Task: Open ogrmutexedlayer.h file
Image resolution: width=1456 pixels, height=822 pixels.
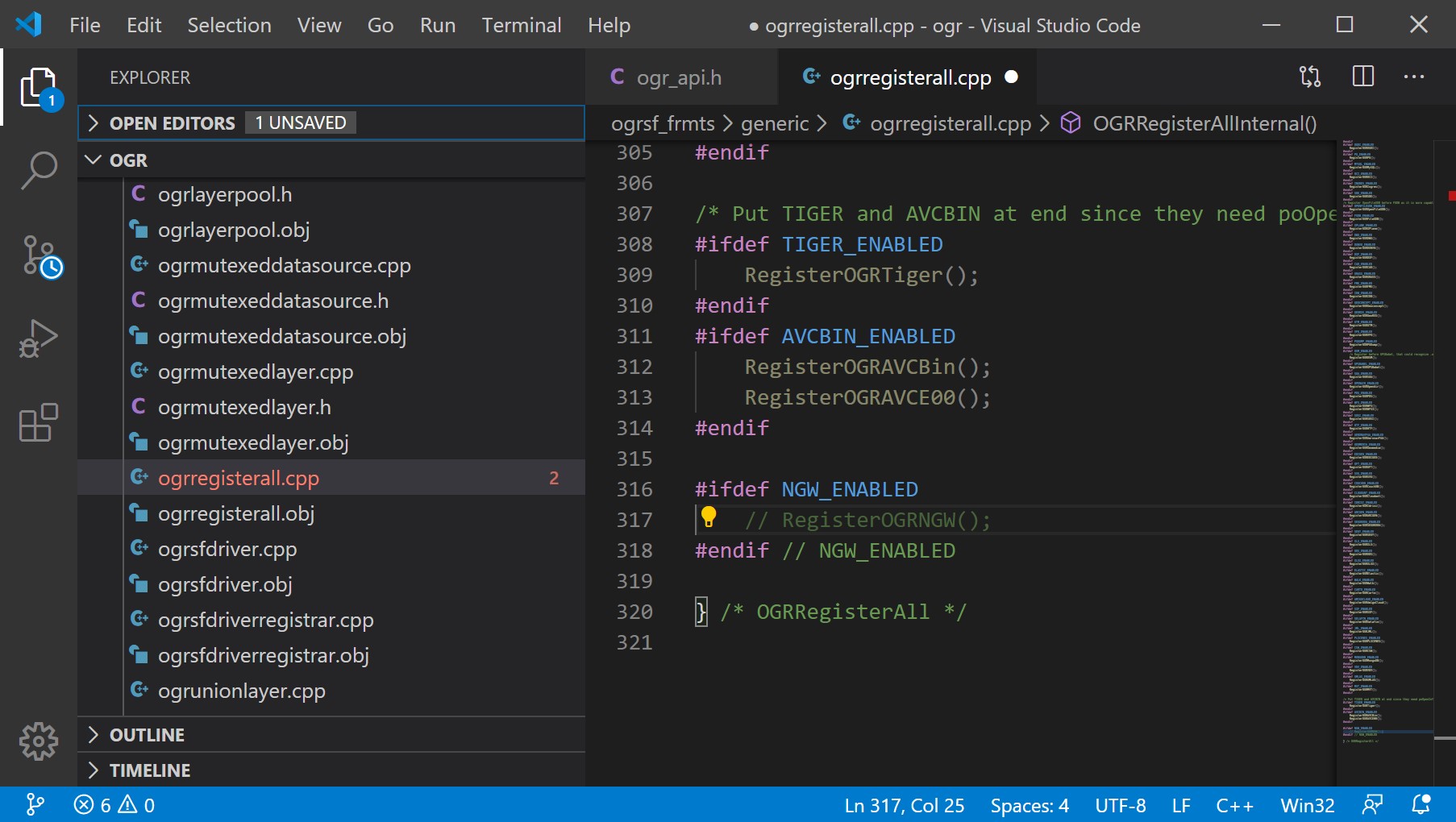Action: [x=331, y=407]
